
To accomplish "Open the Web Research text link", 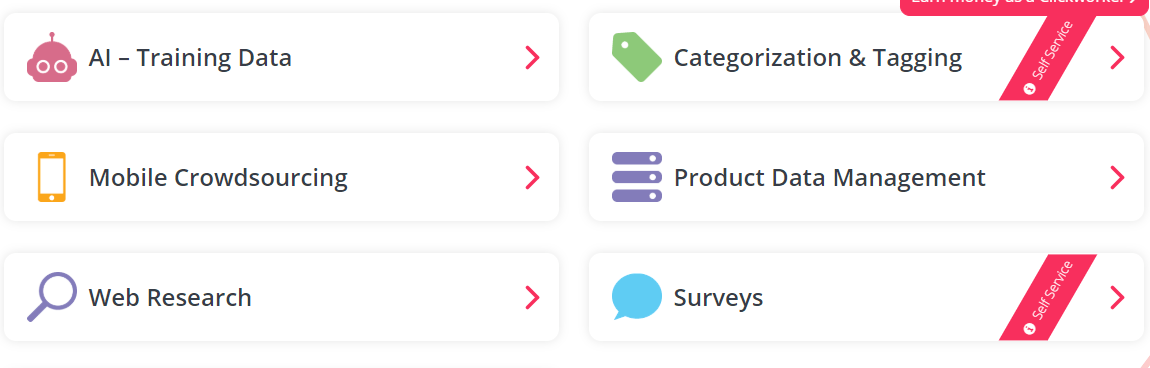I will (x=170, y=298).
